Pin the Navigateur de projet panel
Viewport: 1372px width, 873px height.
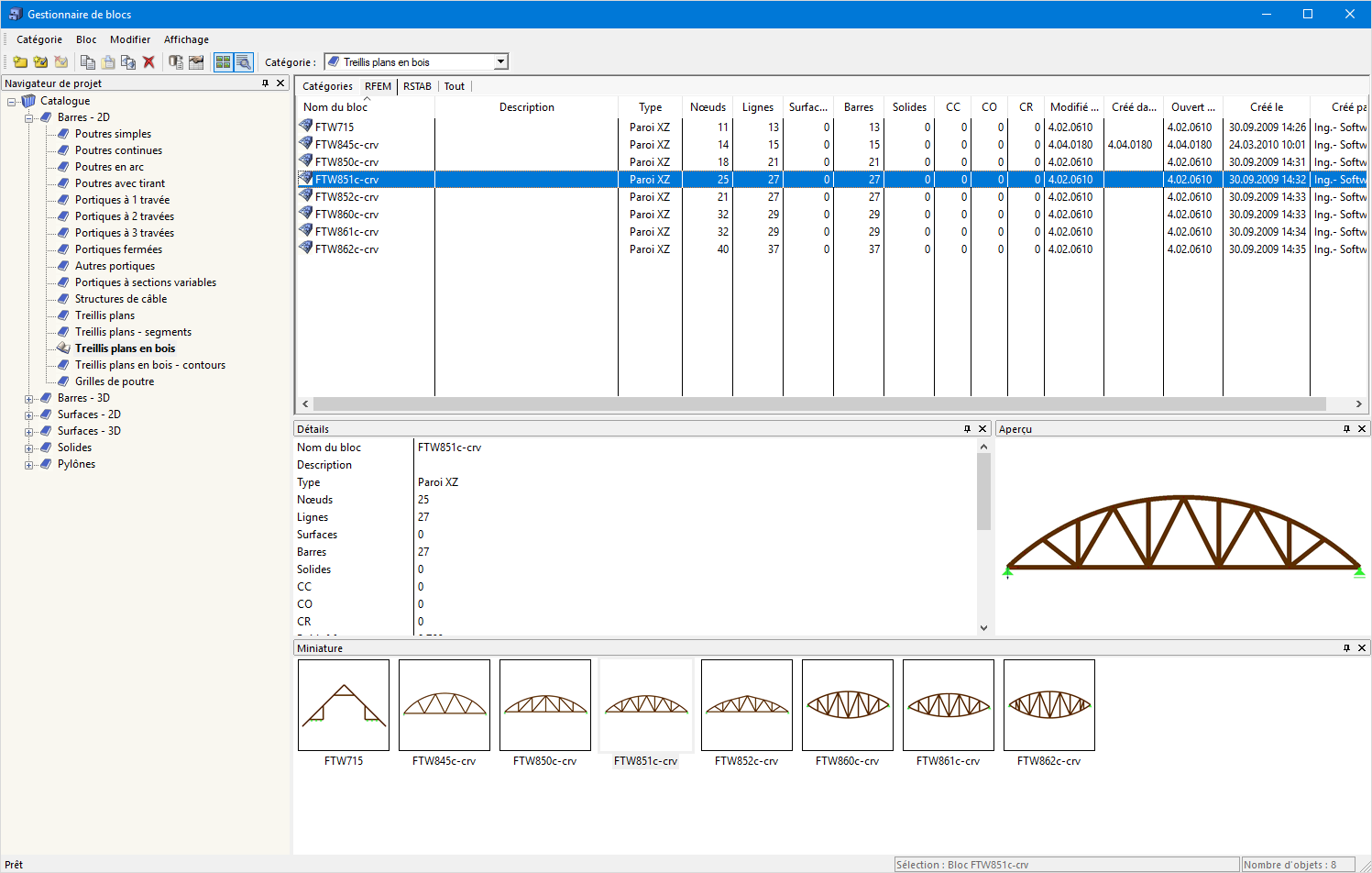(265, 83)
